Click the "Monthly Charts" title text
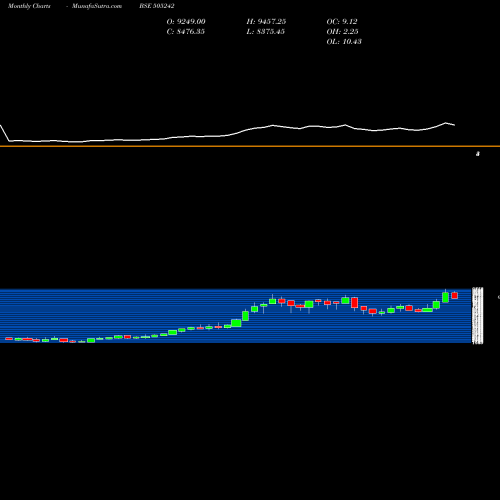 (29, 6)
